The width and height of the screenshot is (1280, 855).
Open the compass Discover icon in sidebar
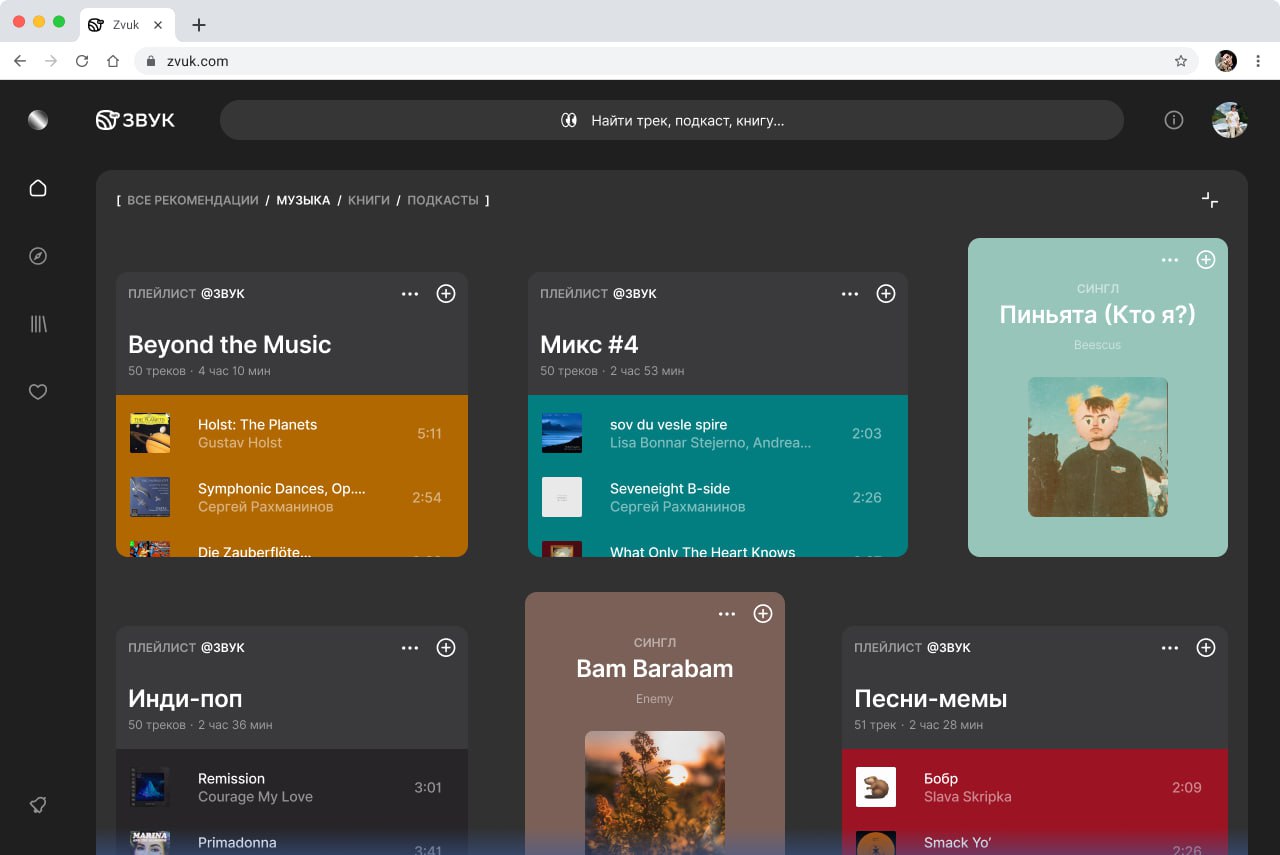(x=38, y=256)
